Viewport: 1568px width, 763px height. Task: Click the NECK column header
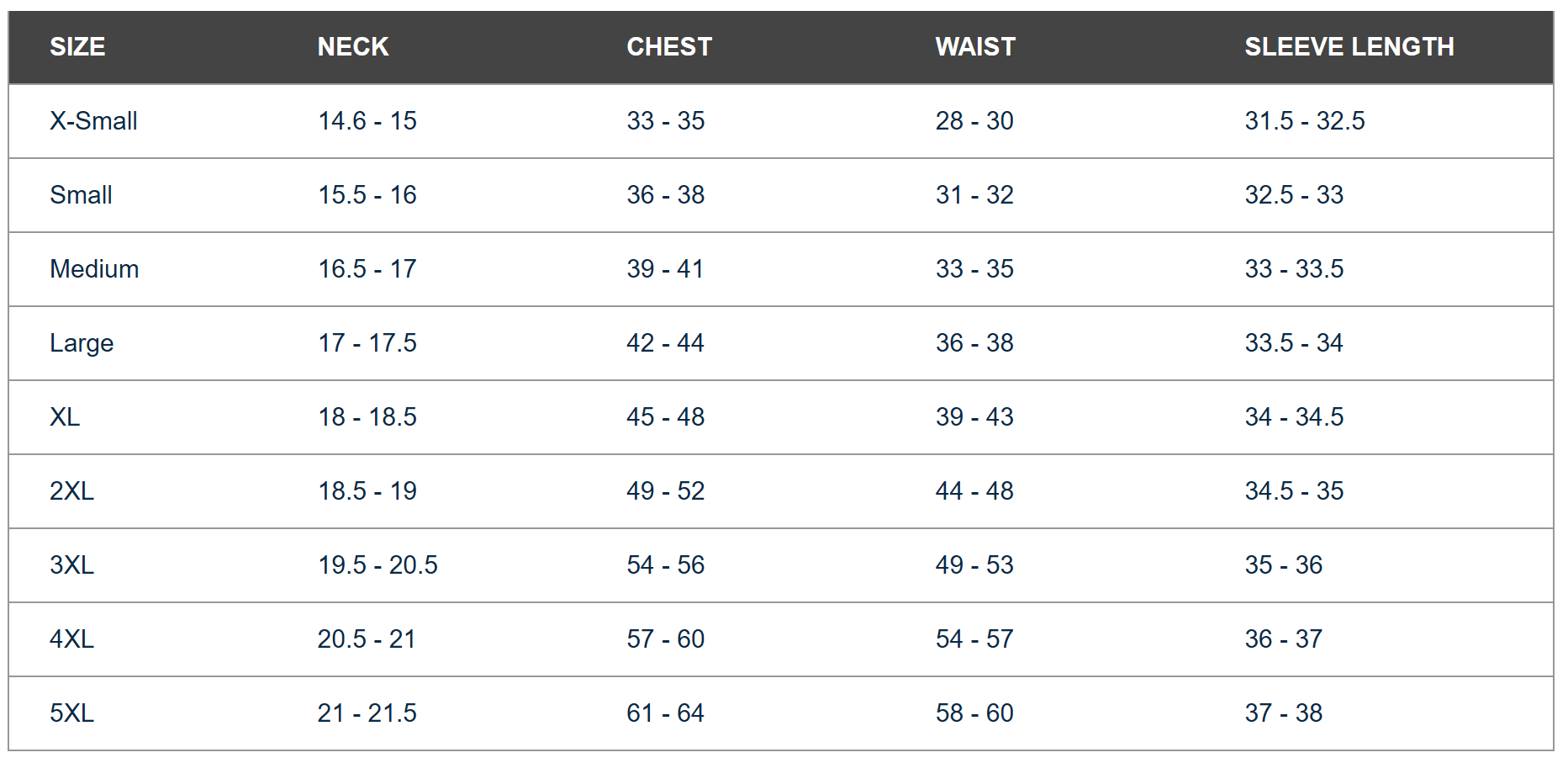pos(353,47)
